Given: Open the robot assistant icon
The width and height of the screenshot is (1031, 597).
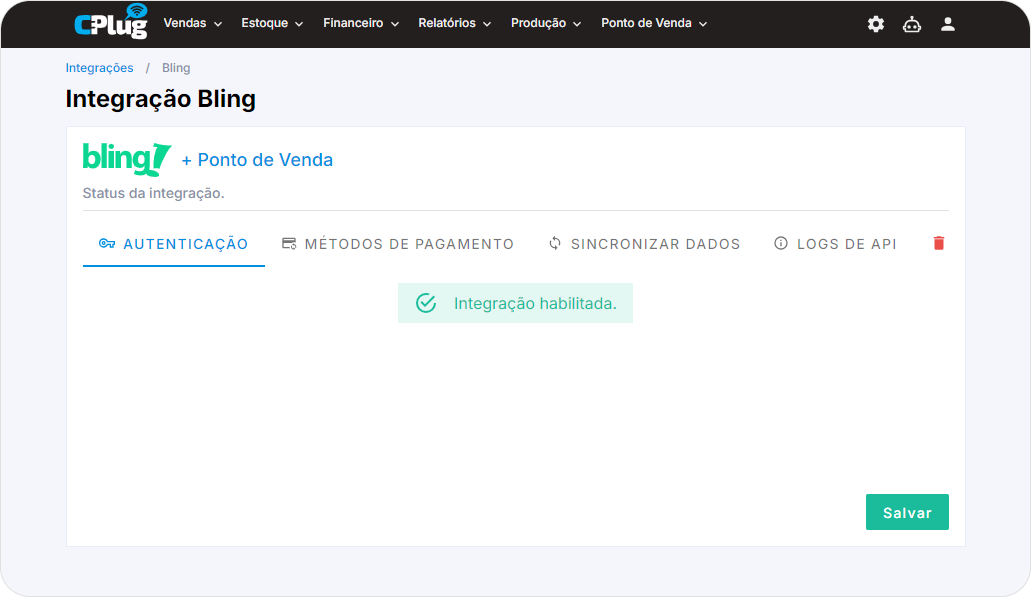Looking at the screenshot, I should point(911,24).
